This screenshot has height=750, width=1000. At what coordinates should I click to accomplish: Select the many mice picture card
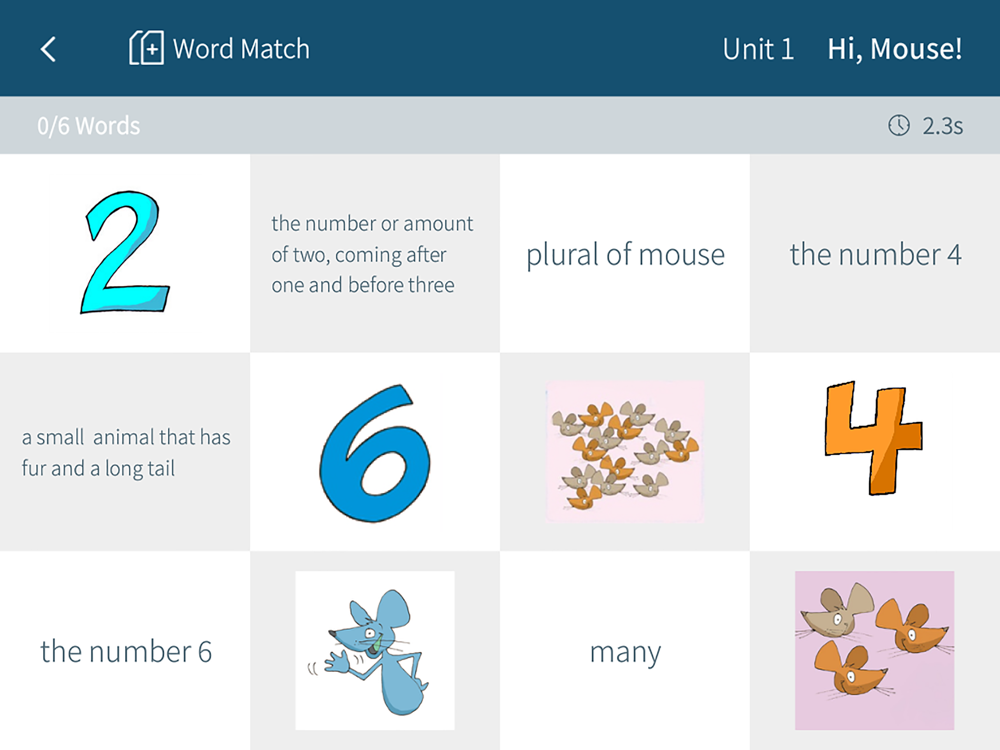point(625,452)
